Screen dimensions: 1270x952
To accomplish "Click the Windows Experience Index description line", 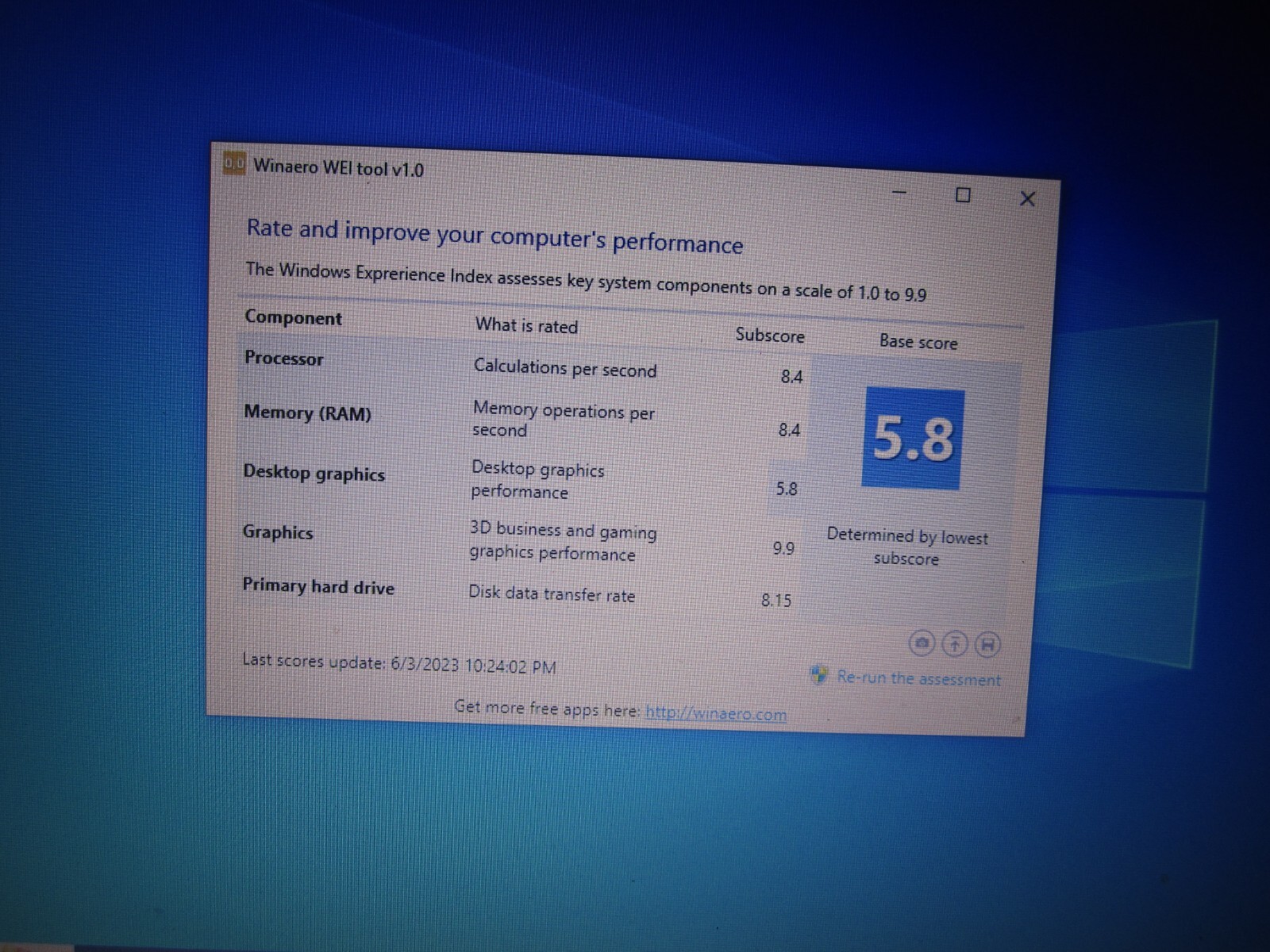I will [x=586, y=282].
